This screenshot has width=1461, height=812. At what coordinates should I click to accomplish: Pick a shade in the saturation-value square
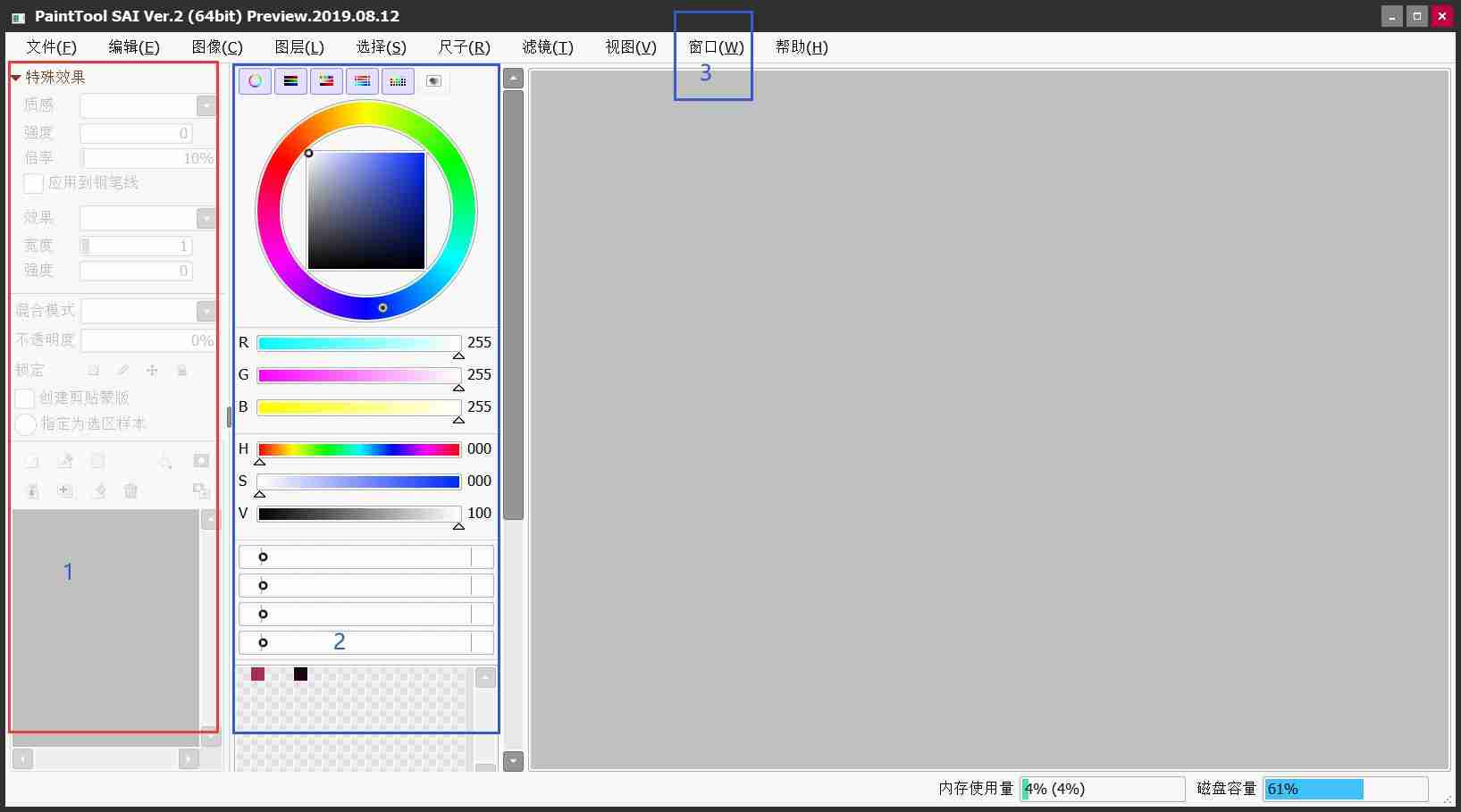pyautogui.click(x=366, y=211)
